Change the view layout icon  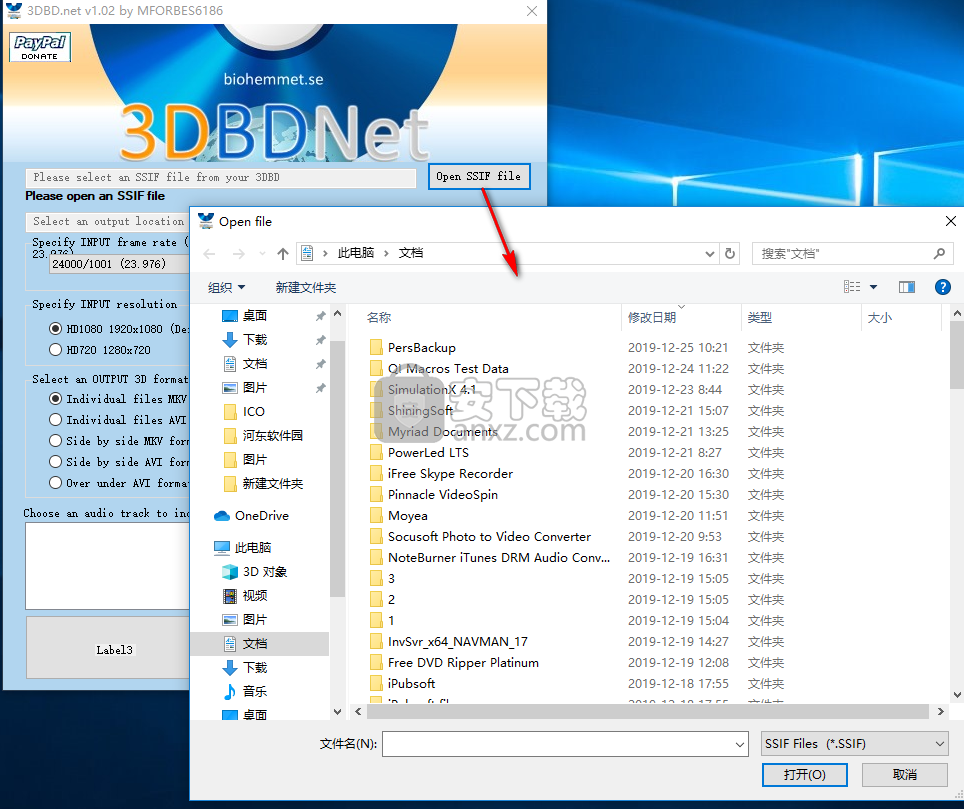[x=852, y=286]
